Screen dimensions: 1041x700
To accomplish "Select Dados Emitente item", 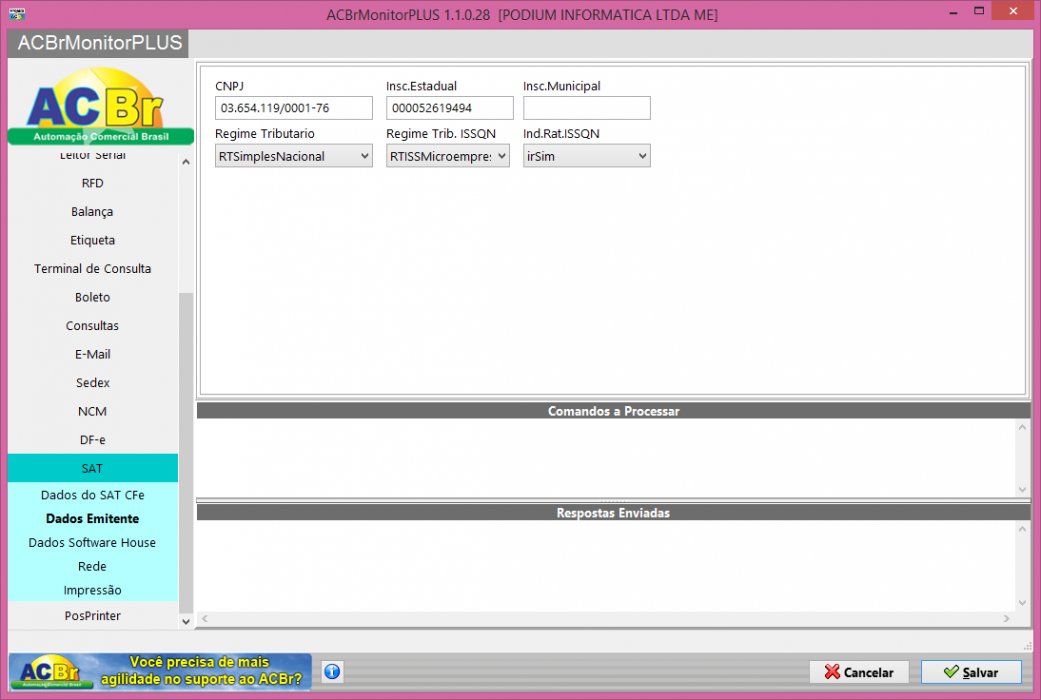I will point(92,519).
